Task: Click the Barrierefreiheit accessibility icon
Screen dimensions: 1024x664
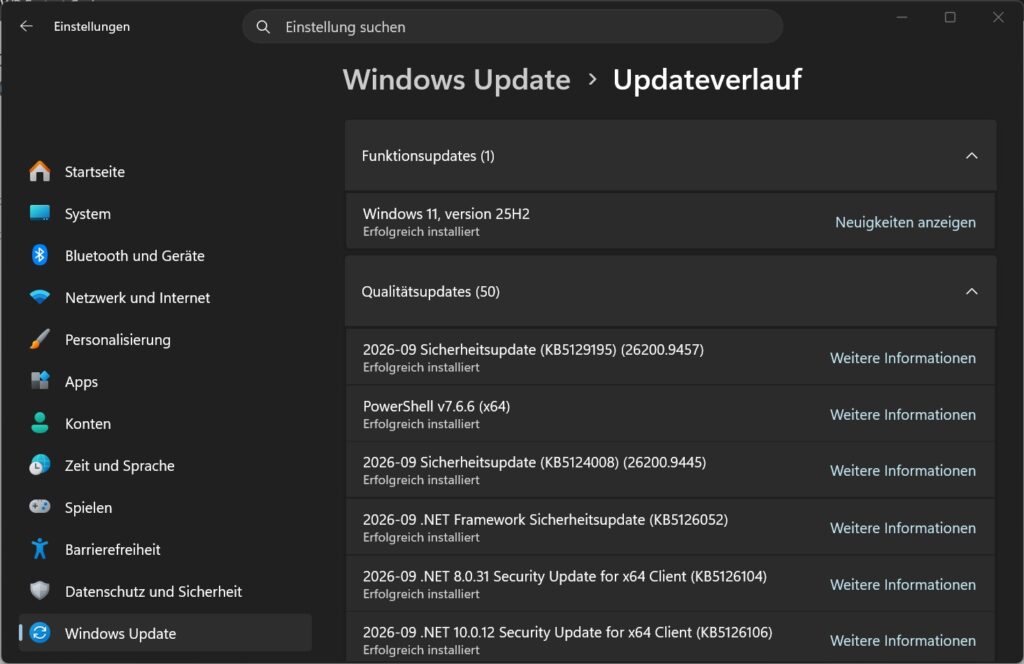Action: [x=40, y=548]
